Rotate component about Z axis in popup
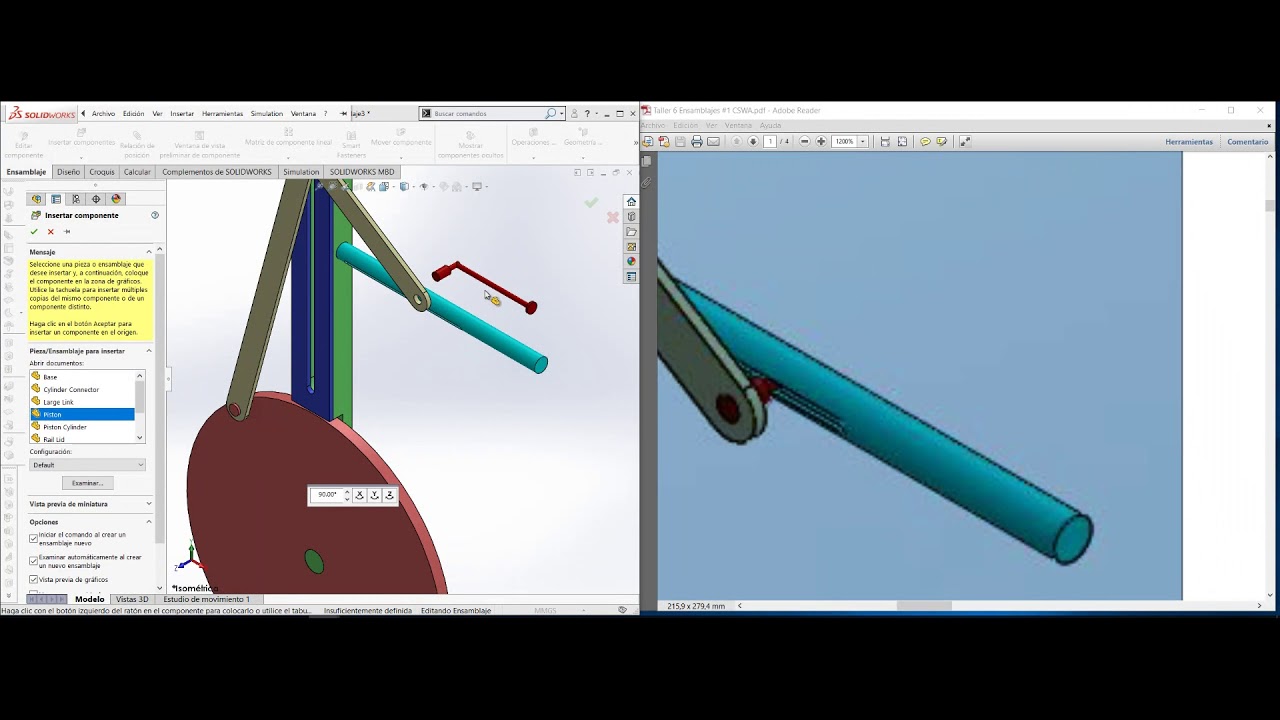The image size is (1280, 720). 390,495
